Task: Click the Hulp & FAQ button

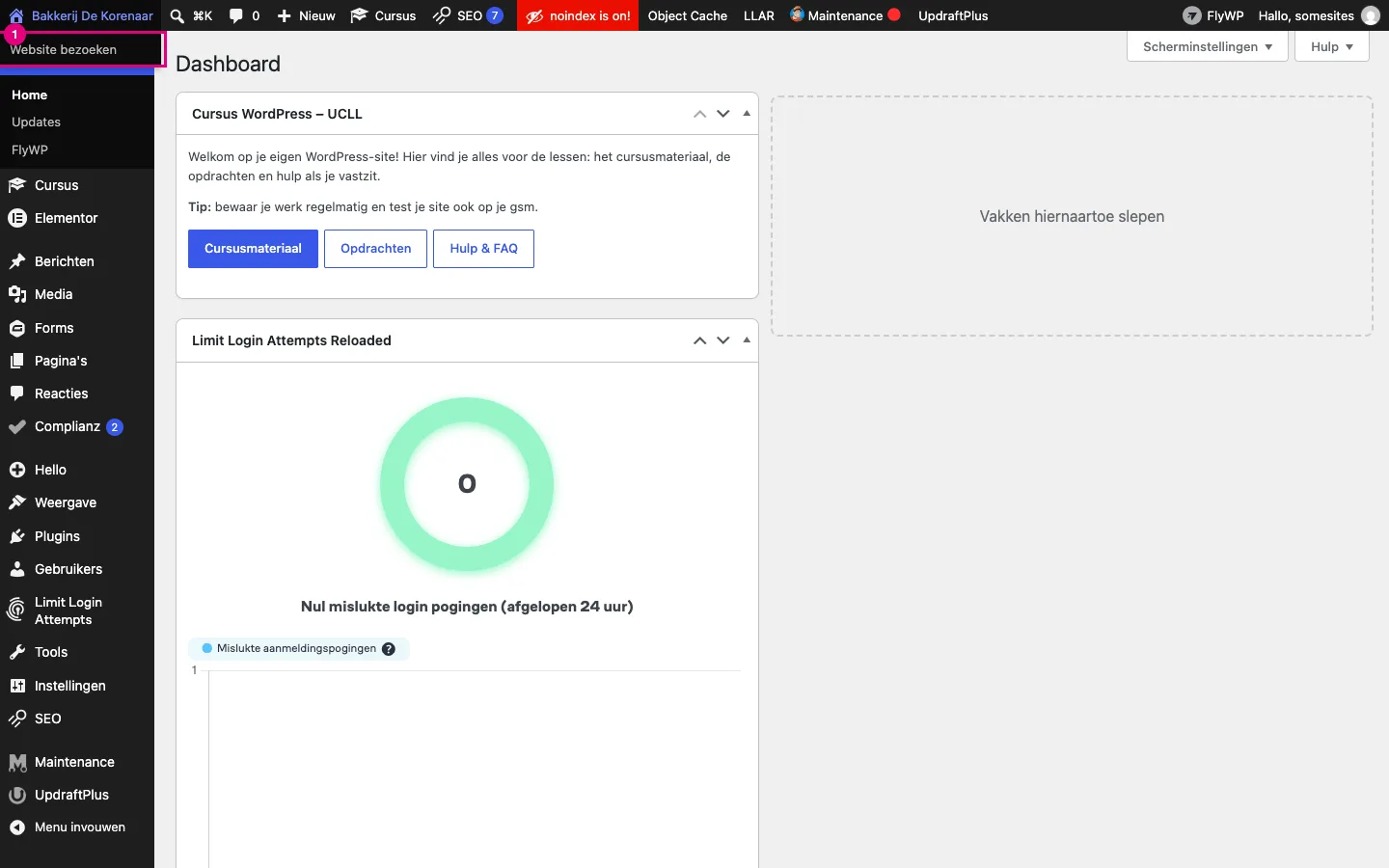Action: [483, 249]
